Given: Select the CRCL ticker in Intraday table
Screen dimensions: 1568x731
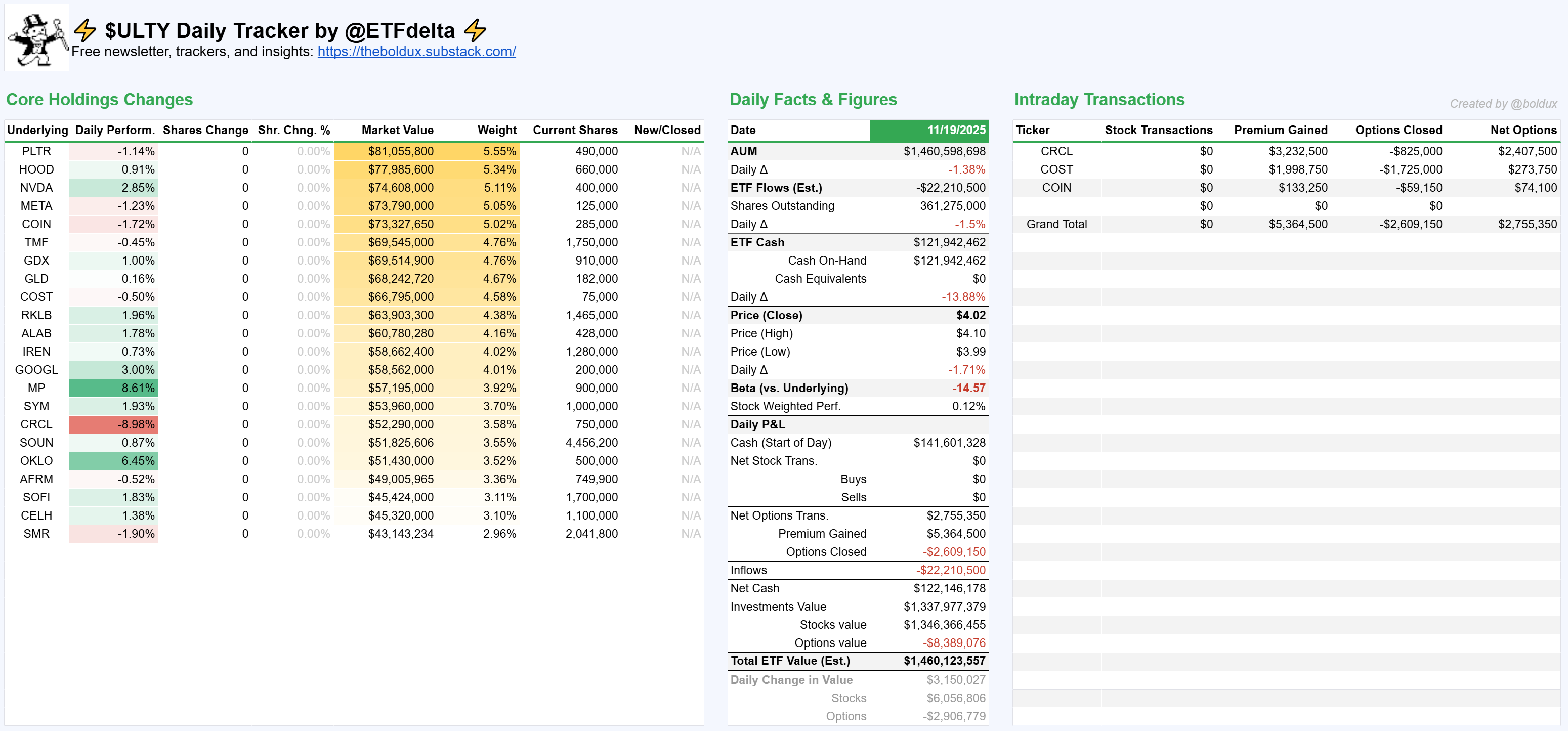Looking at the screenshot, I should tap(1056, 151).
